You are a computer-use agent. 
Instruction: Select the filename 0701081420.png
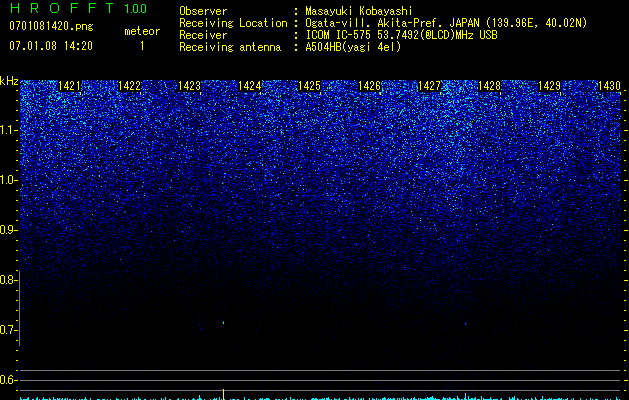click(x=51, y=26)
